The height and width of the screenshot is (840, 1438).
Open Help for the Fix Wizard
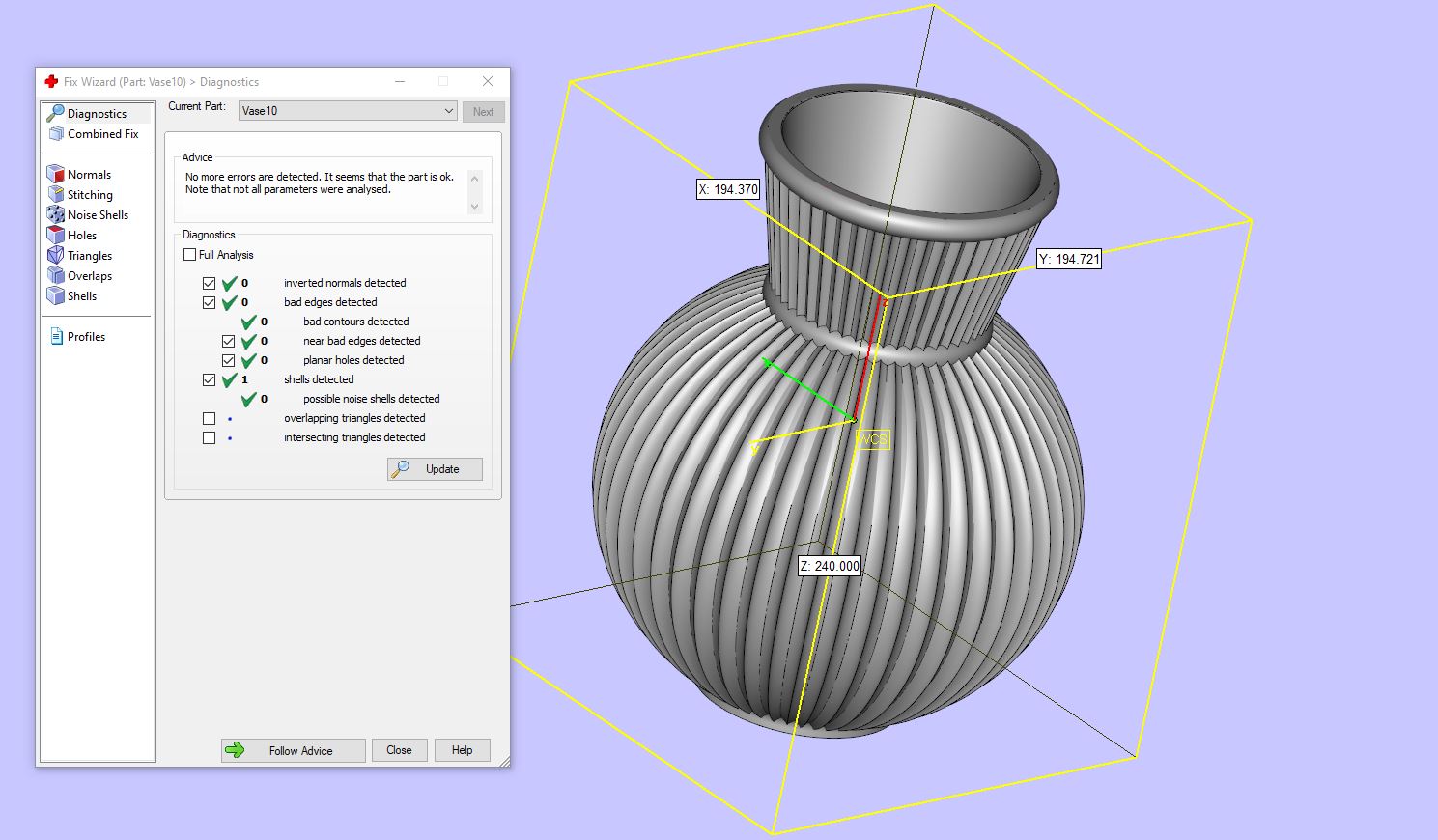462,750
